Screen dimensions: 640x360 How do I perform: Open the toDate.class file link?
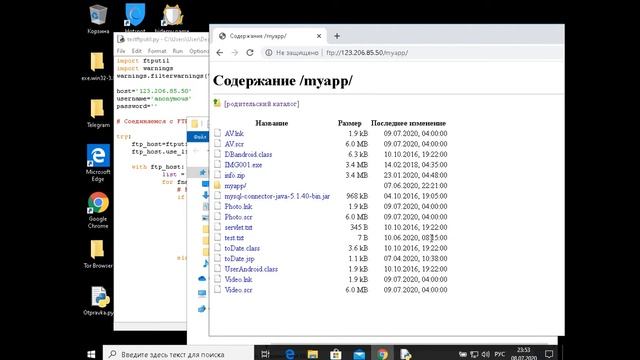pos(242,248)
